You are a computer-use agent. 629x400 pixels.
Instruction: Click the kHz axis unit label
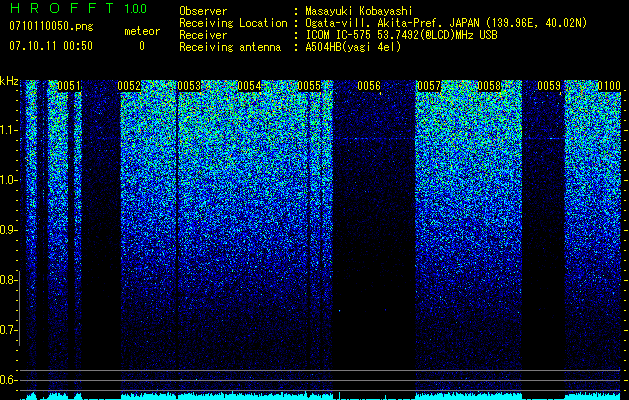pyautogui.click(x=9, y=81)
